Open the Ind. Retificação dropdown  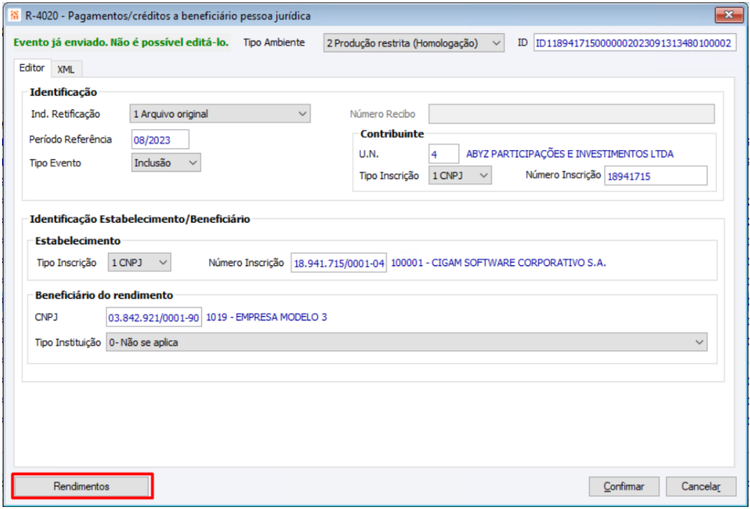(x=220, y=114)
